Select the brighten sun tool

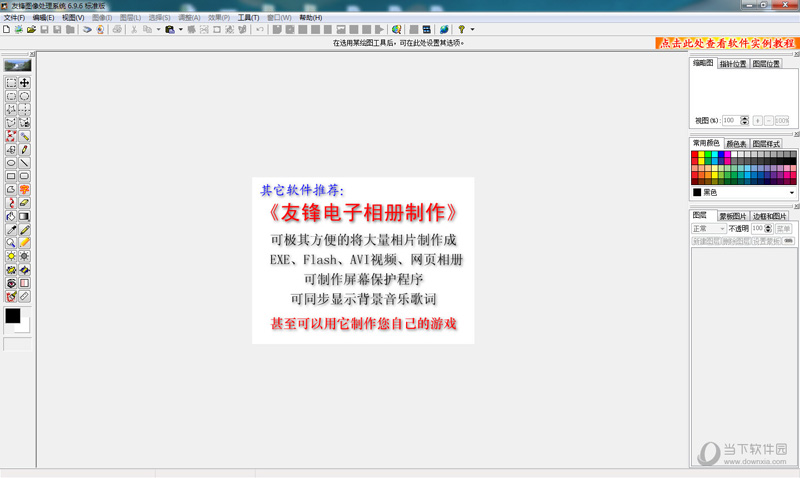[x=11, y=256]
